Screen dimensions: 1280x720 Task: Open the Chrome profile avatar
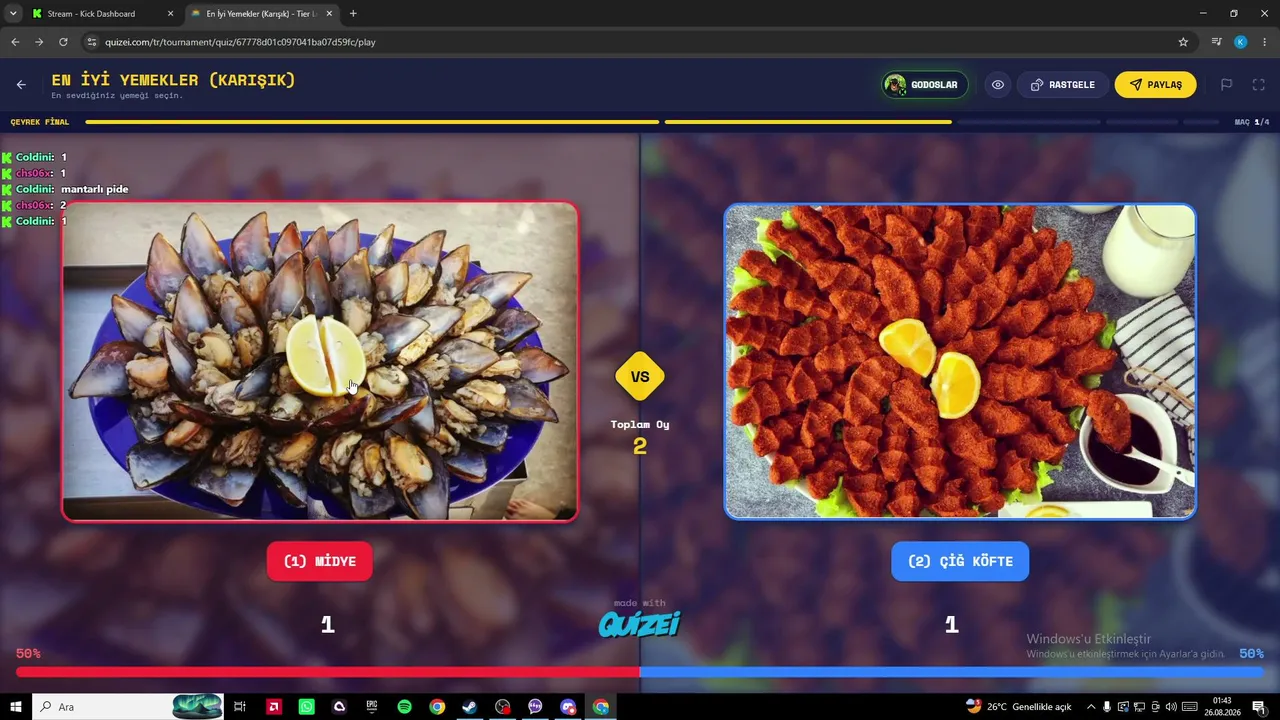(1241, 42)
